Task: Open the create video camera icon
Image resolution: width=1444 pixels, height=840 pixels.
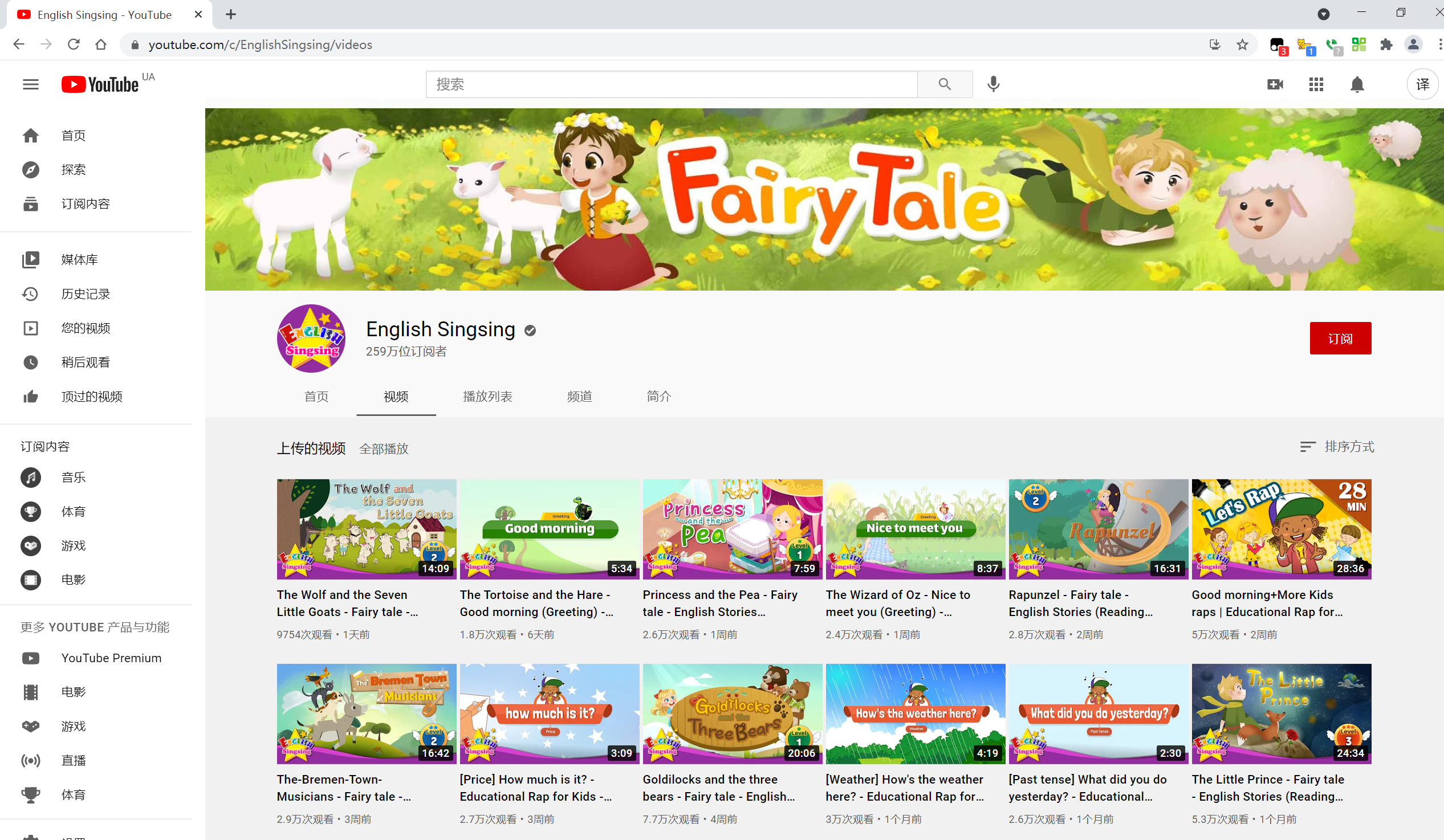Action: (x=1274, y=84)
